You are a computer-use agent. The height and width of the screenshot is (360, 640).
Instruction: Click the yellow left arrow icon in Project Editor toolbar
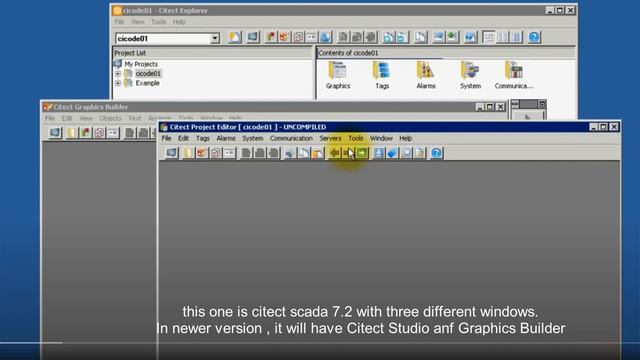tap(335, 153)
